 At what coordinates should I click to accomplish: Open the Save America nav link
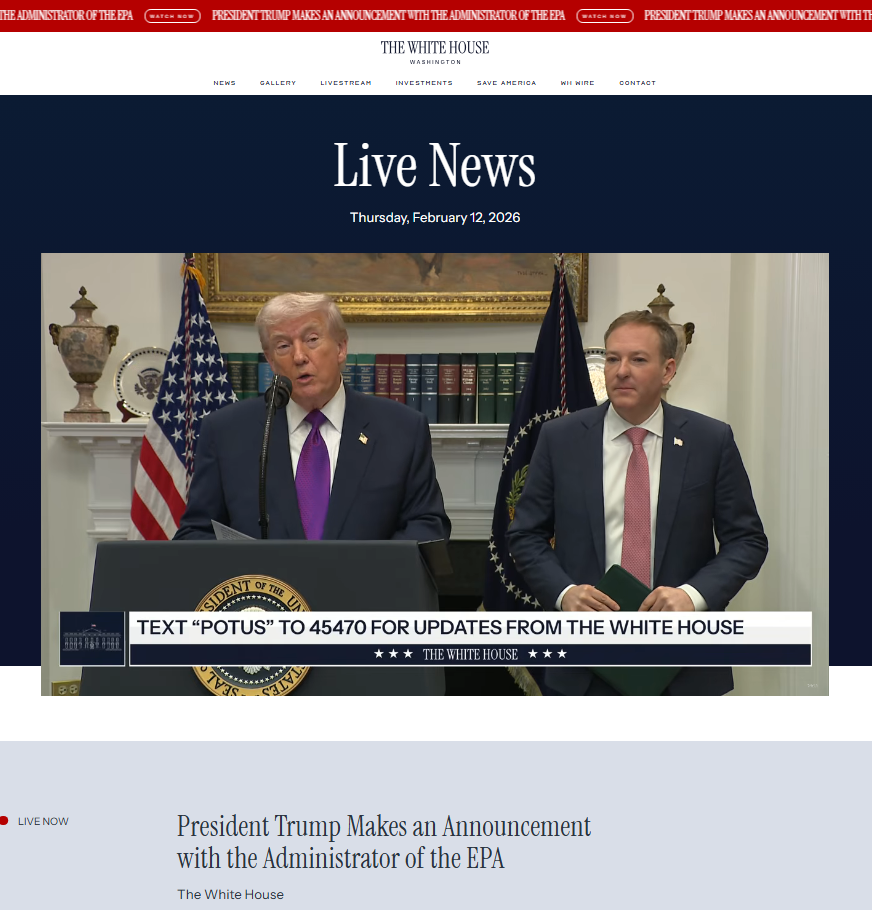506,83
